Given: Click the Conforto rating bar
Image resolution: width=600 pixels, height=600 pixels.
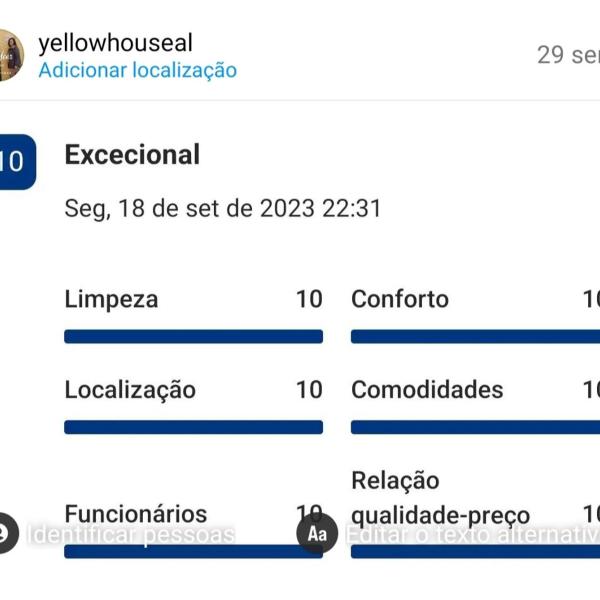Looking at the screenshot, I should pos(475,337).
